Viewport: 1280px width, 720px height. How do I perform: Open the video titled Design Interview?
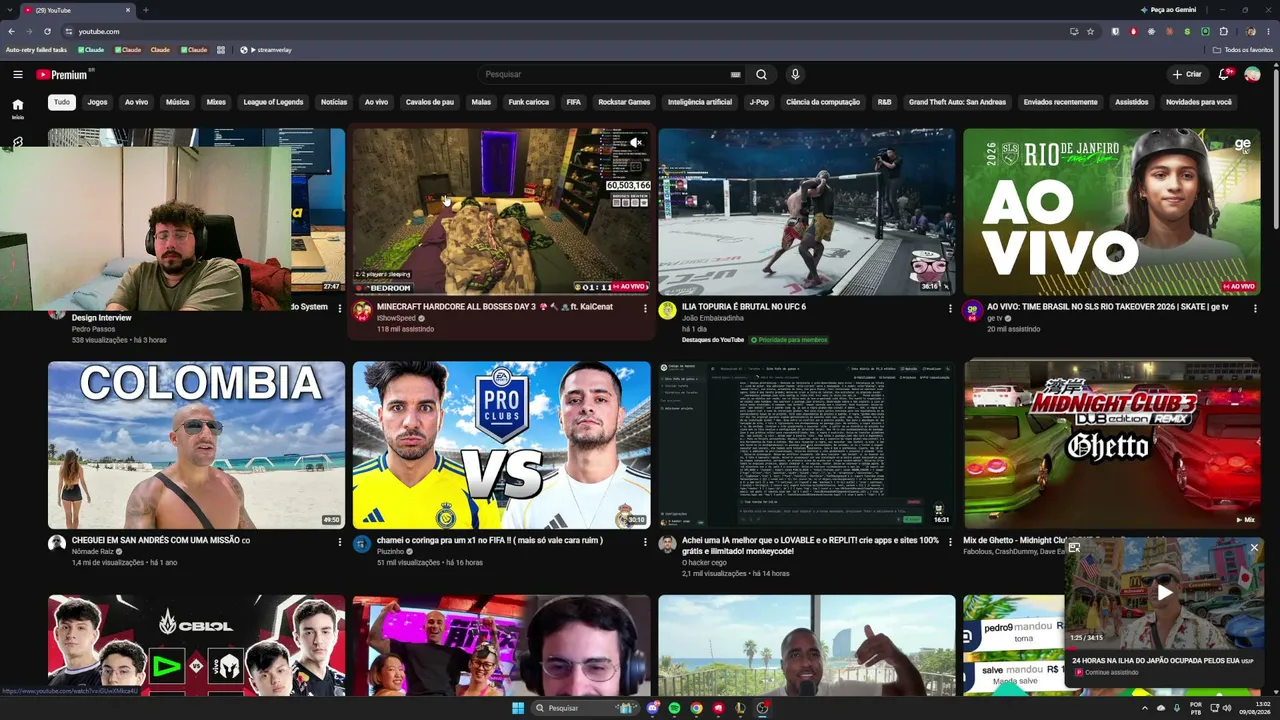pos(102,318)
